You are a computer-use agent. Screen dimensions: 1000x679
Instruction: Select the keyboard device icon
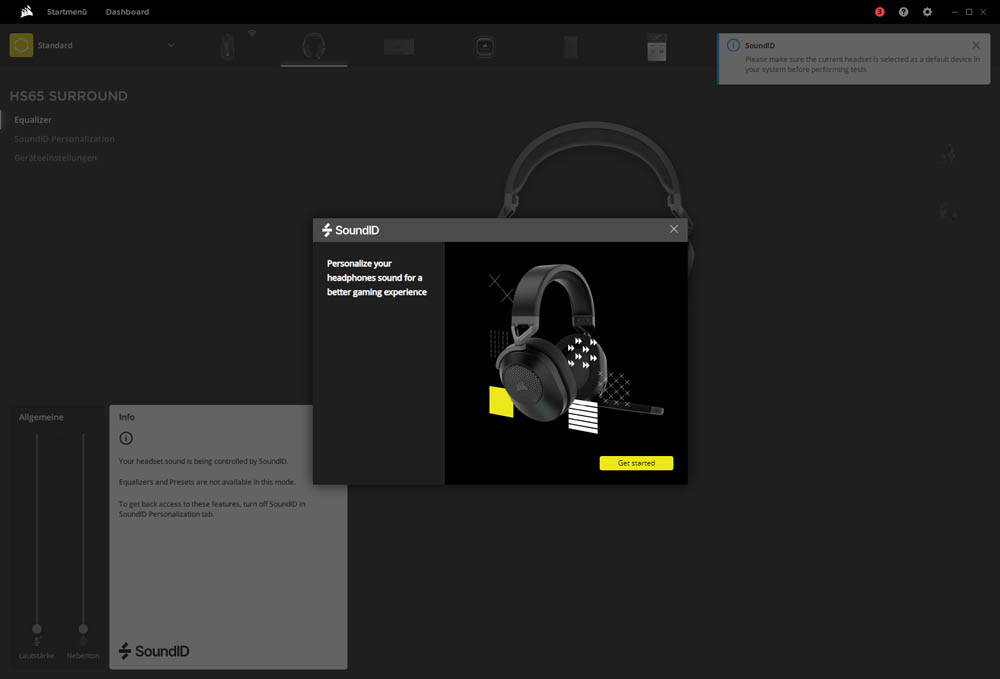[399, 46]
